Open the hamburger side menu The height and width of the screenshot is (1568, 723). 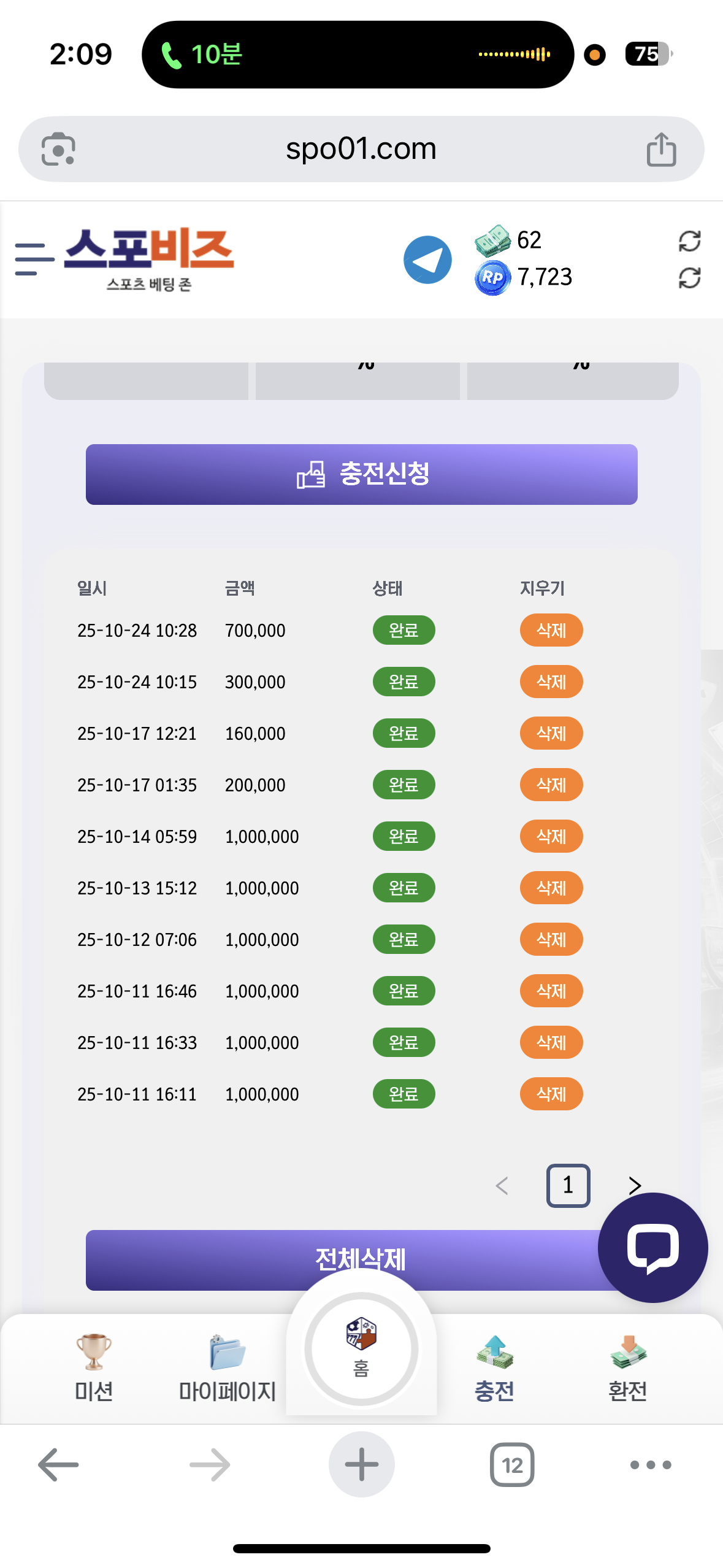point(34,259)
